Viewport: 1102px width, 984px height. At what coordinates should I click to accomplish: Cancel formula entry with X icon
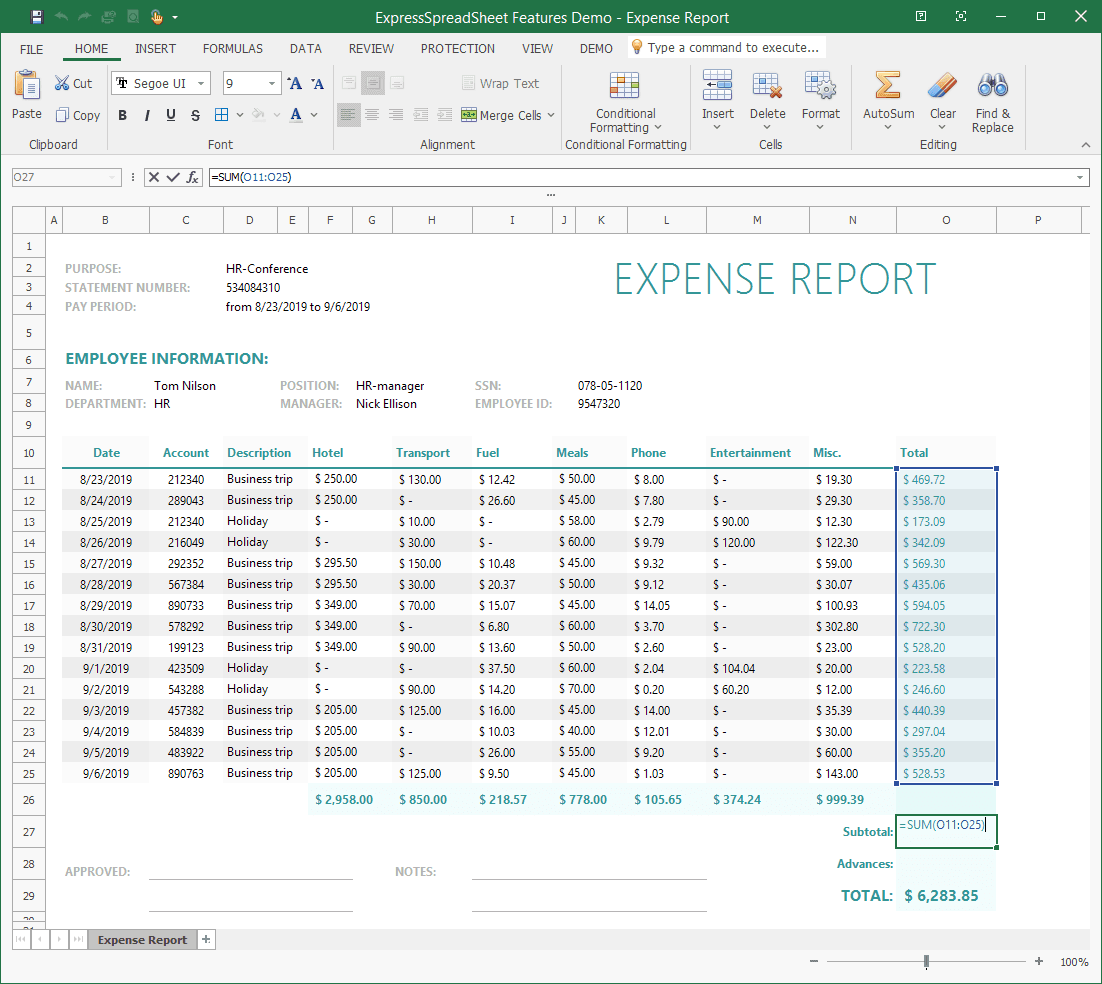[154, 177]
